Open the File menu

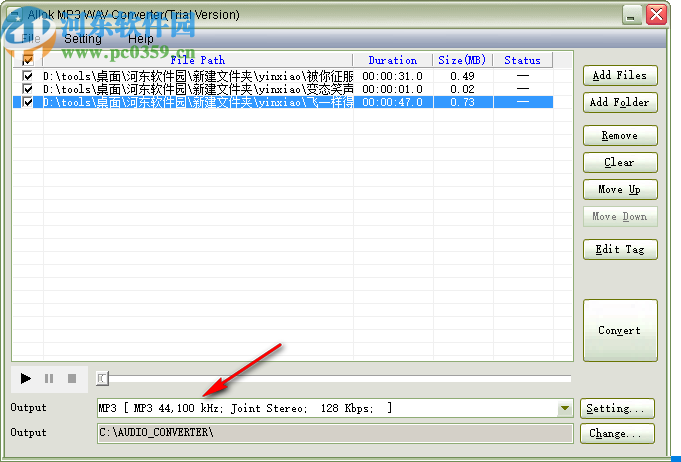point(31,39)
